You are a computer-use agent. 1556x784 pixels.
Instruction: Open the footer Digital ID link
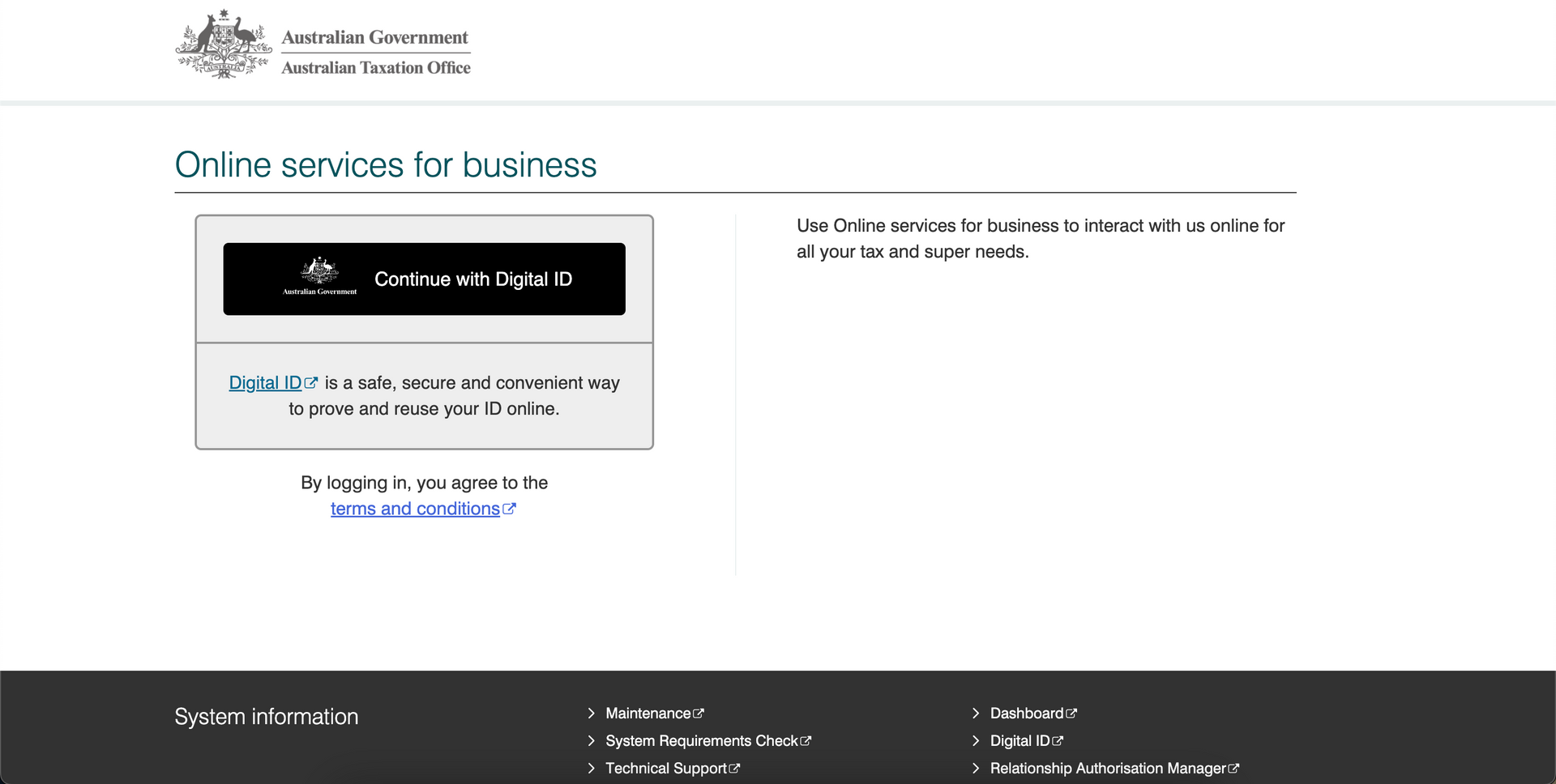click(1020, 741)
